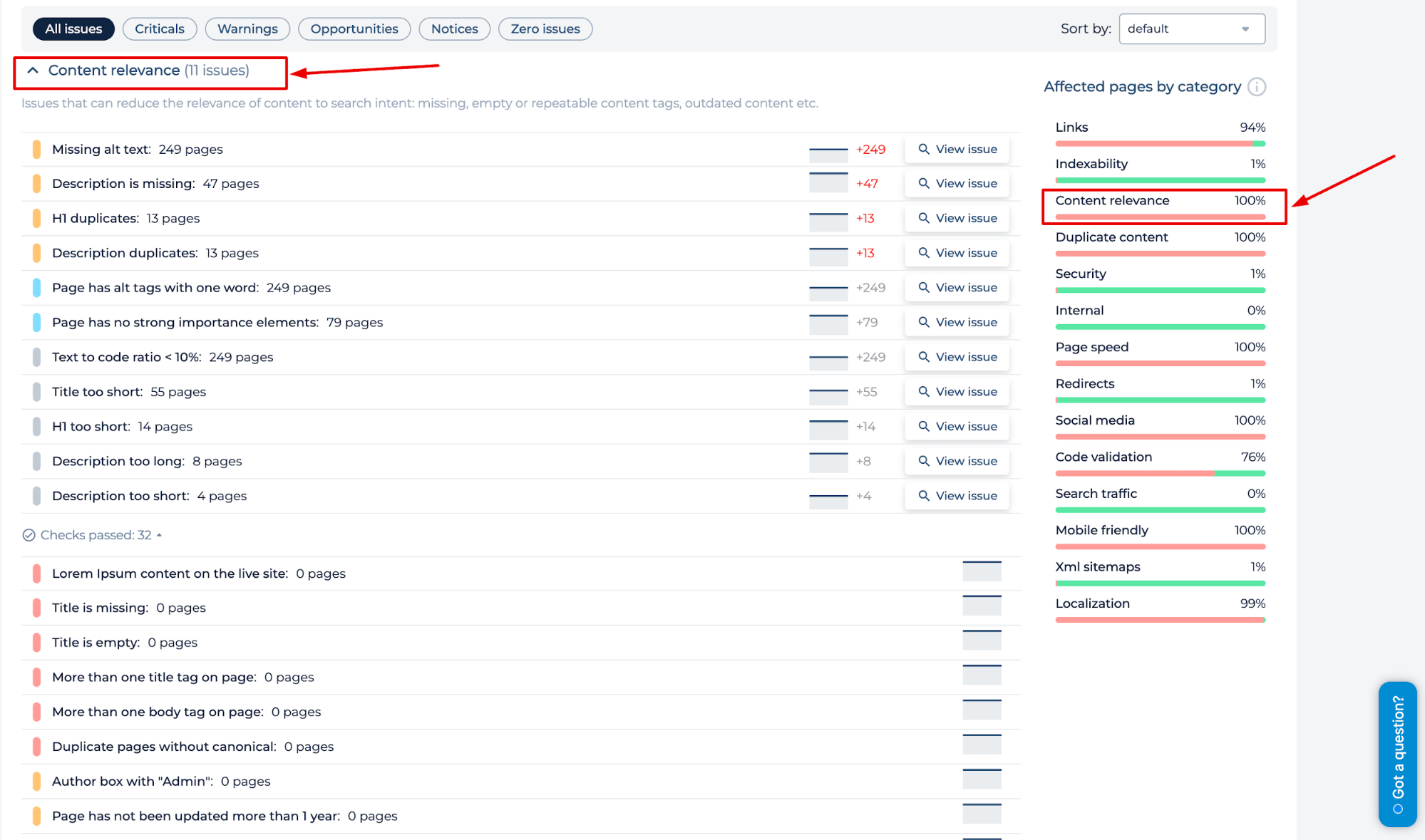The width and height of the screenshot is (1425, 840).
Task: Click the Opportunities filter button
Action: pos(353,28)
